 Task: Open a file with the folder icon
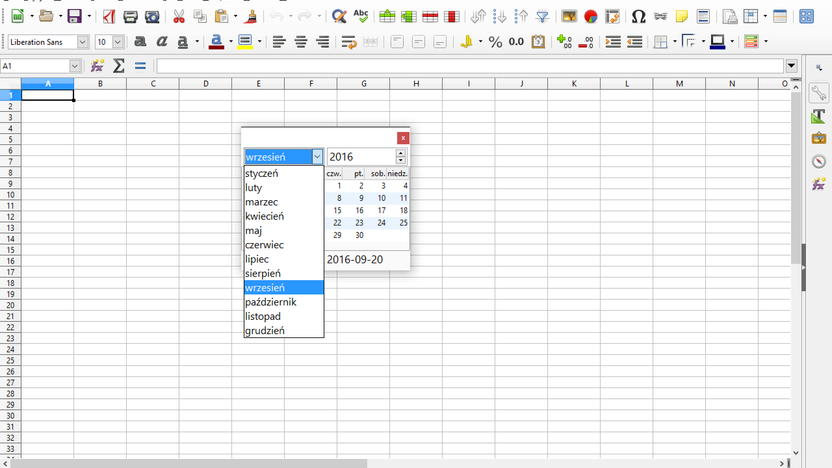46,16
